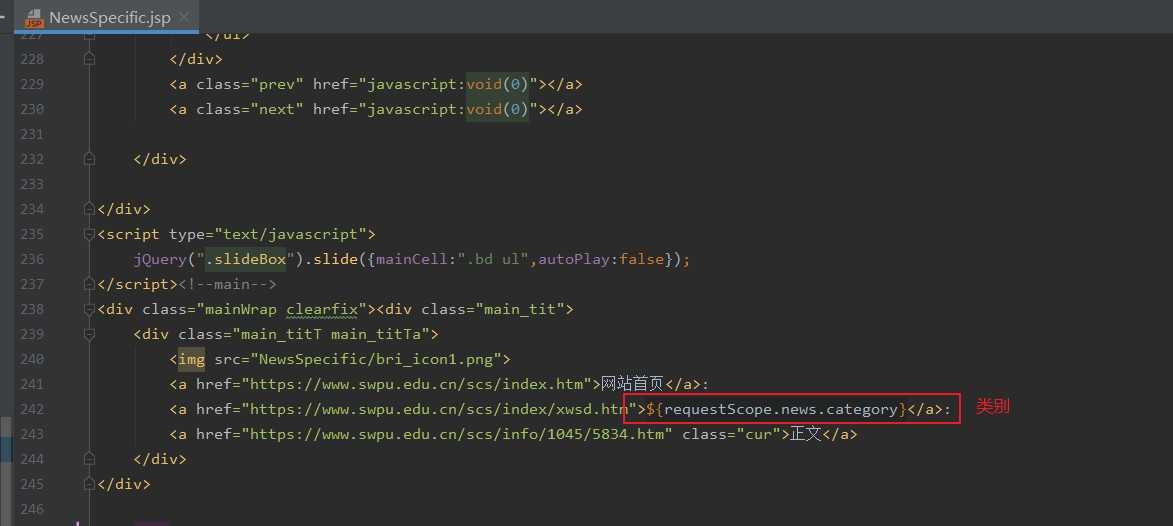Collapse the main_titT div at line 239
Viewport: 1173px width, 526px height.
(89, 334)
